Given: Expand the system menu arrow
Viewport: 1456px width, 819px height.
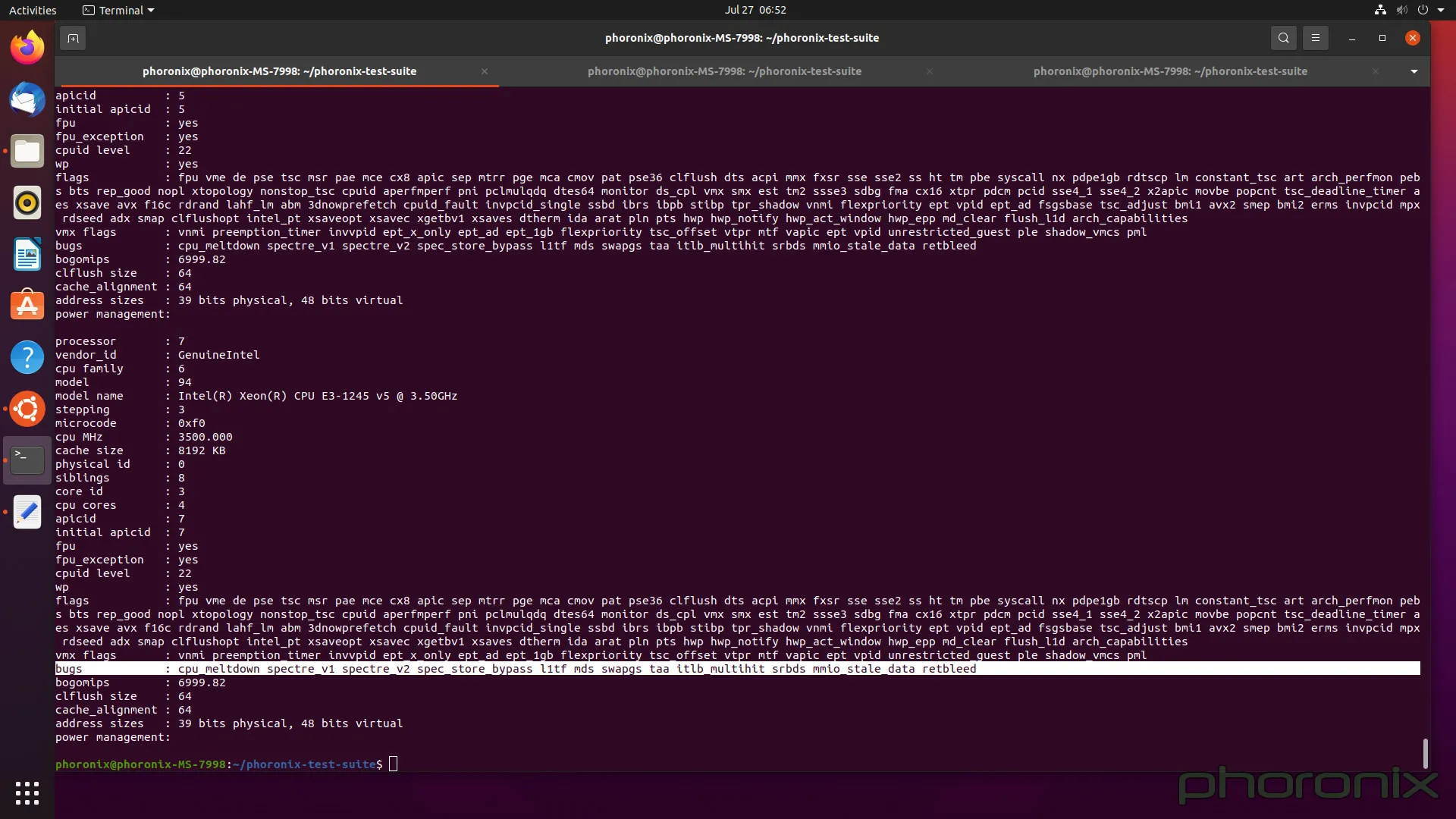Looking at the screenshot, I should (x=1441, y=10).
